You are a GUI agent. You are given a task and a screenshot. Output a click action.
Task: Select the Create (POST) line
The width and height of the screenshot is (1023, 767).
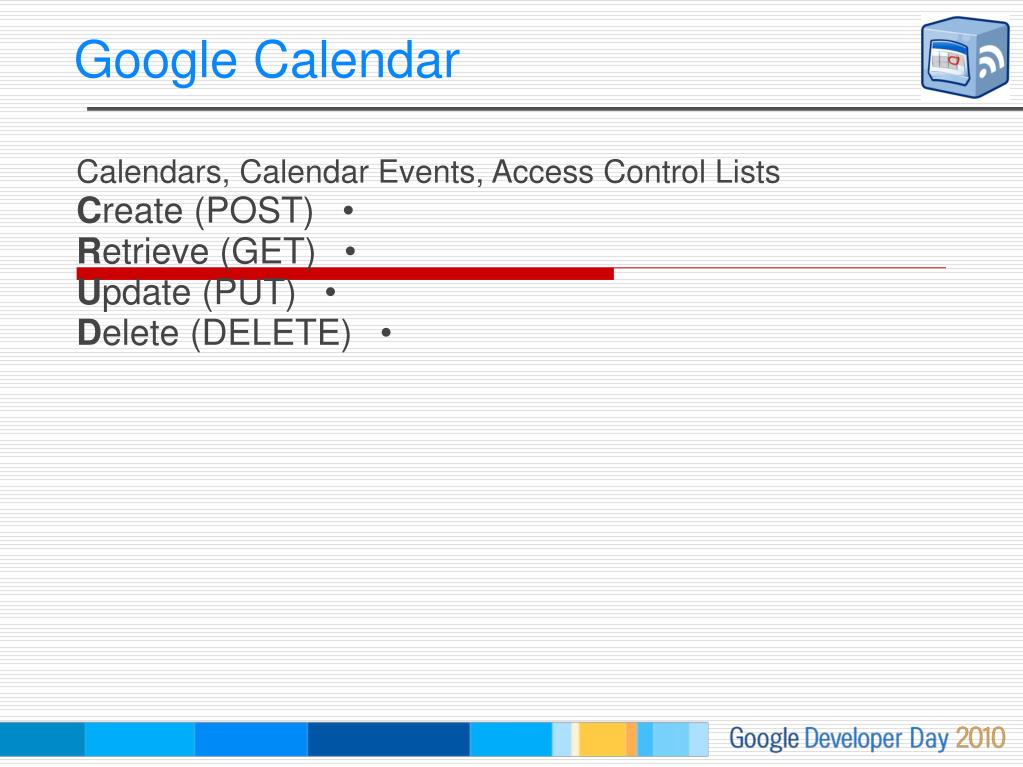[x=195, y=211]
